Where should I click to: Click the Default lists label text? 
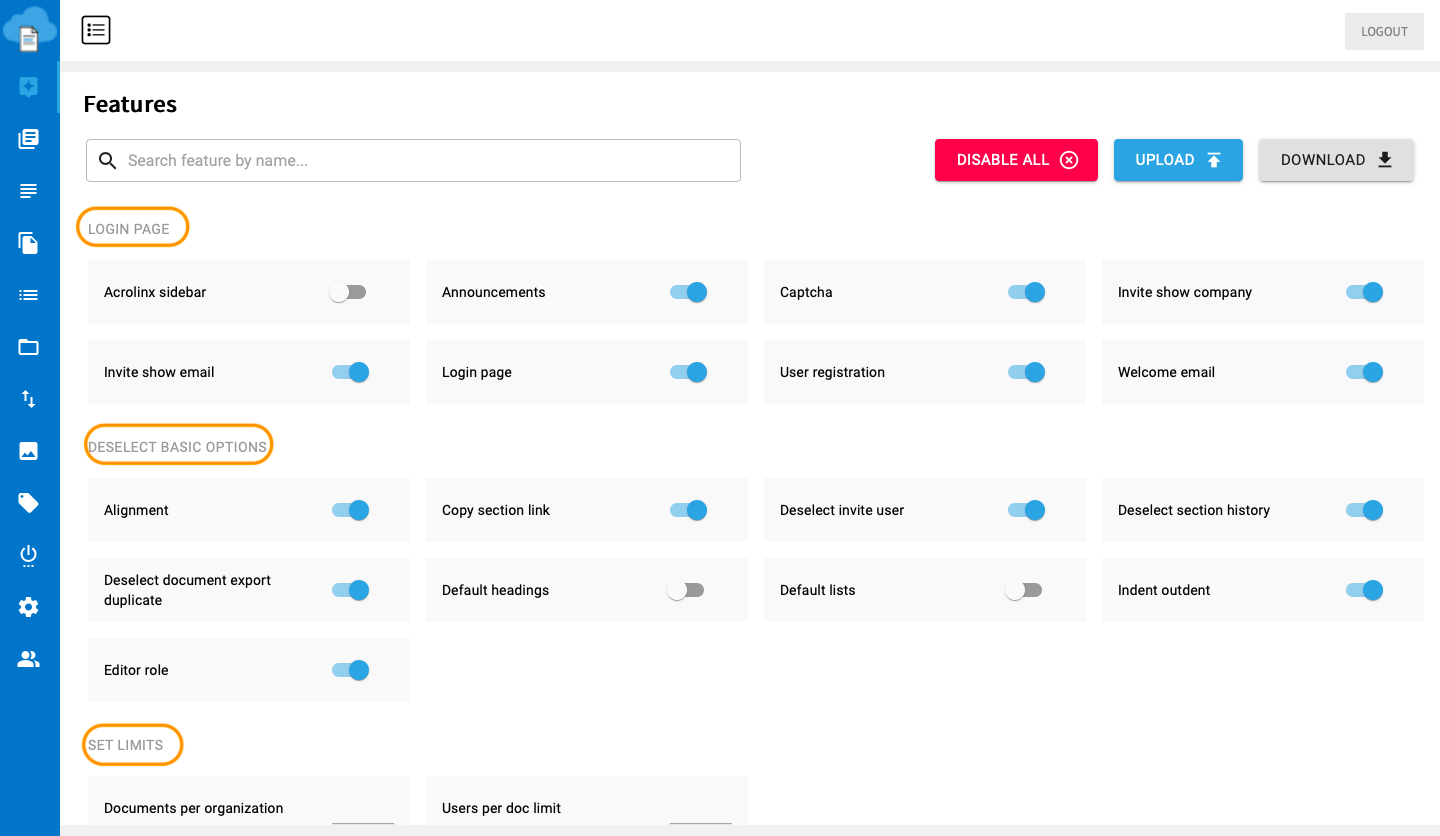(x=818, y=590)
